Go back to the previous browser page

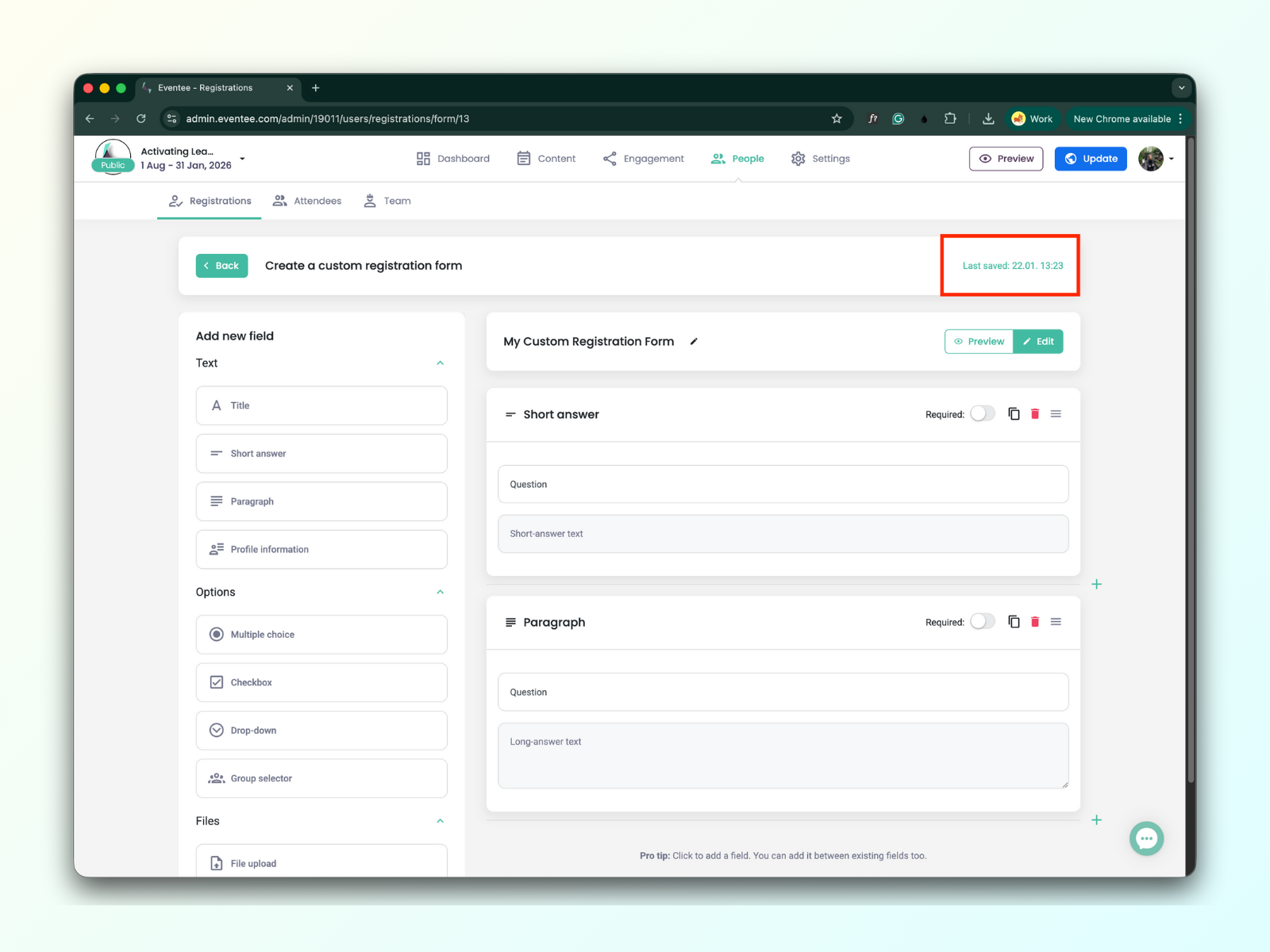[90, 119]
